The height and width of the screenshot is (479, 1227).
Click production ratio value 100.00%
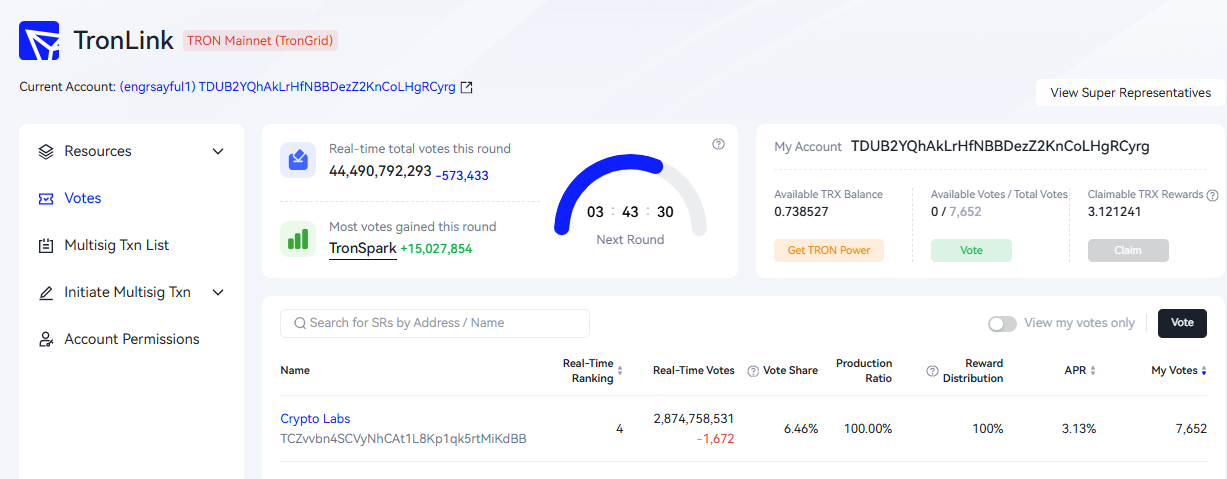pyautogui.click(x=867, y=429)
